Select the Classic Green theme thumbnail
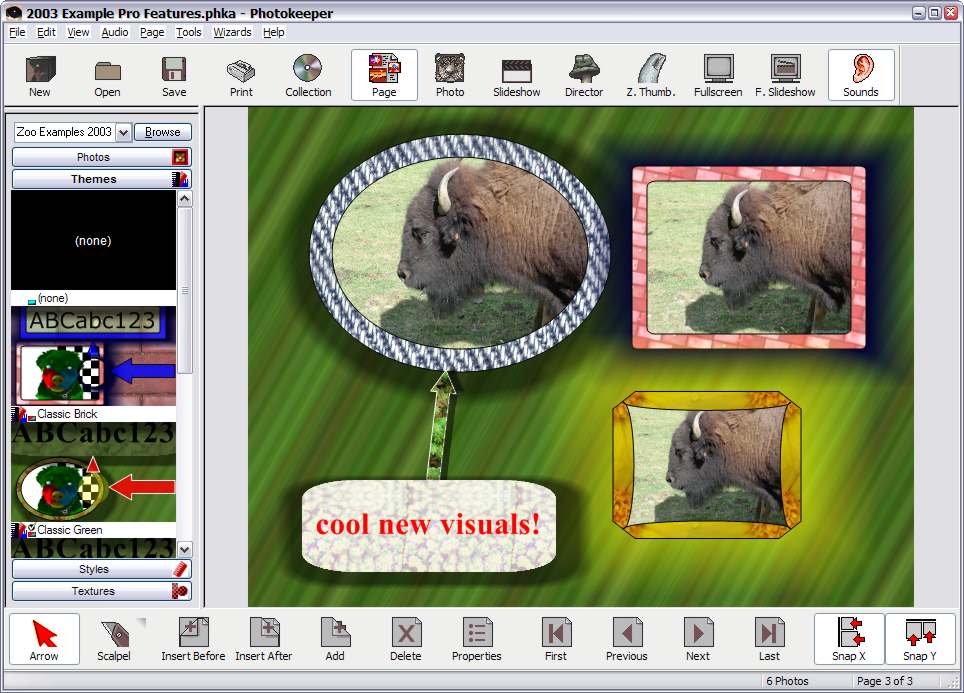The height and width of the screenshot is (693, 964). pos(93,472)
